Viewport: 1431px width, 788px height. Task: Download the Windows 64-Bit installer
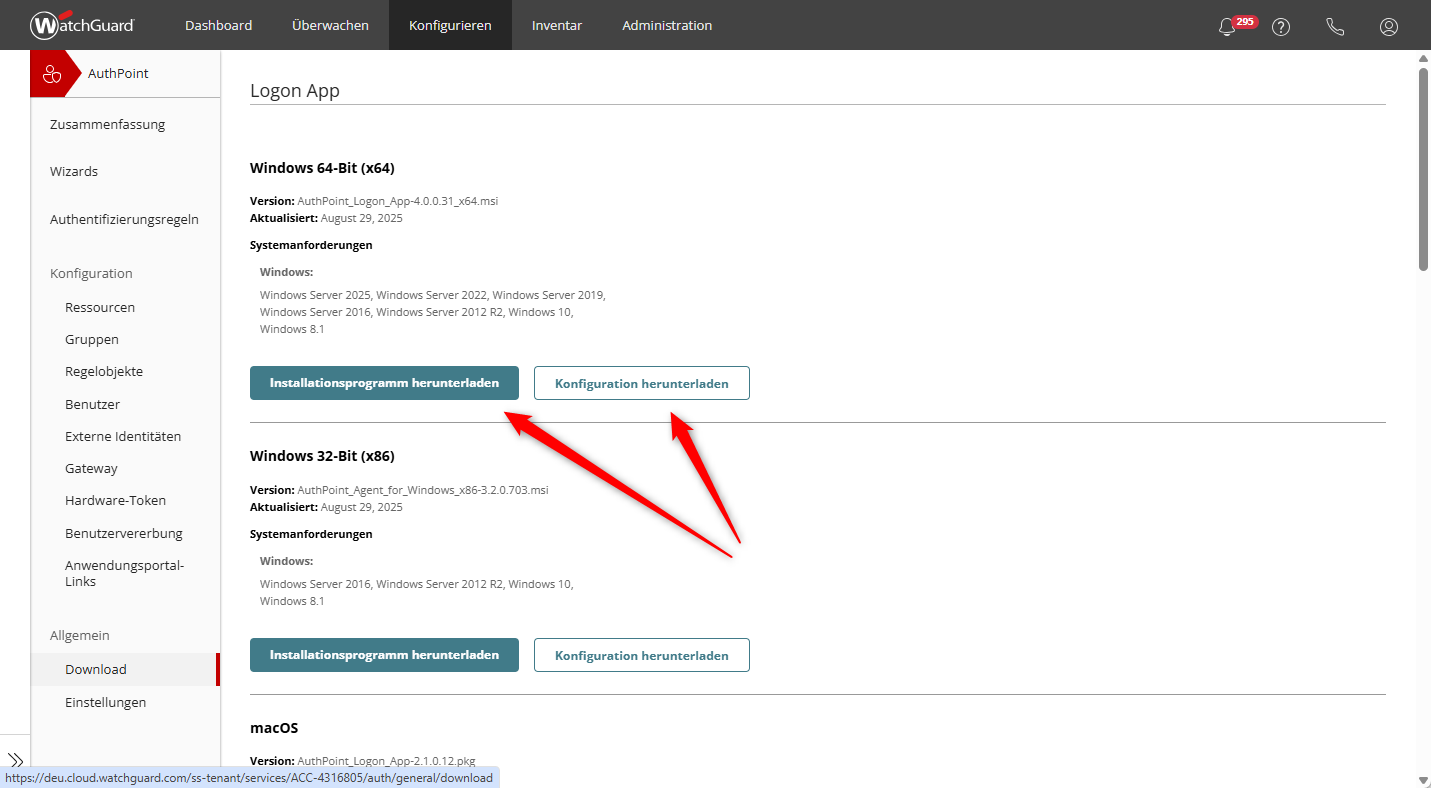(384, 383)
